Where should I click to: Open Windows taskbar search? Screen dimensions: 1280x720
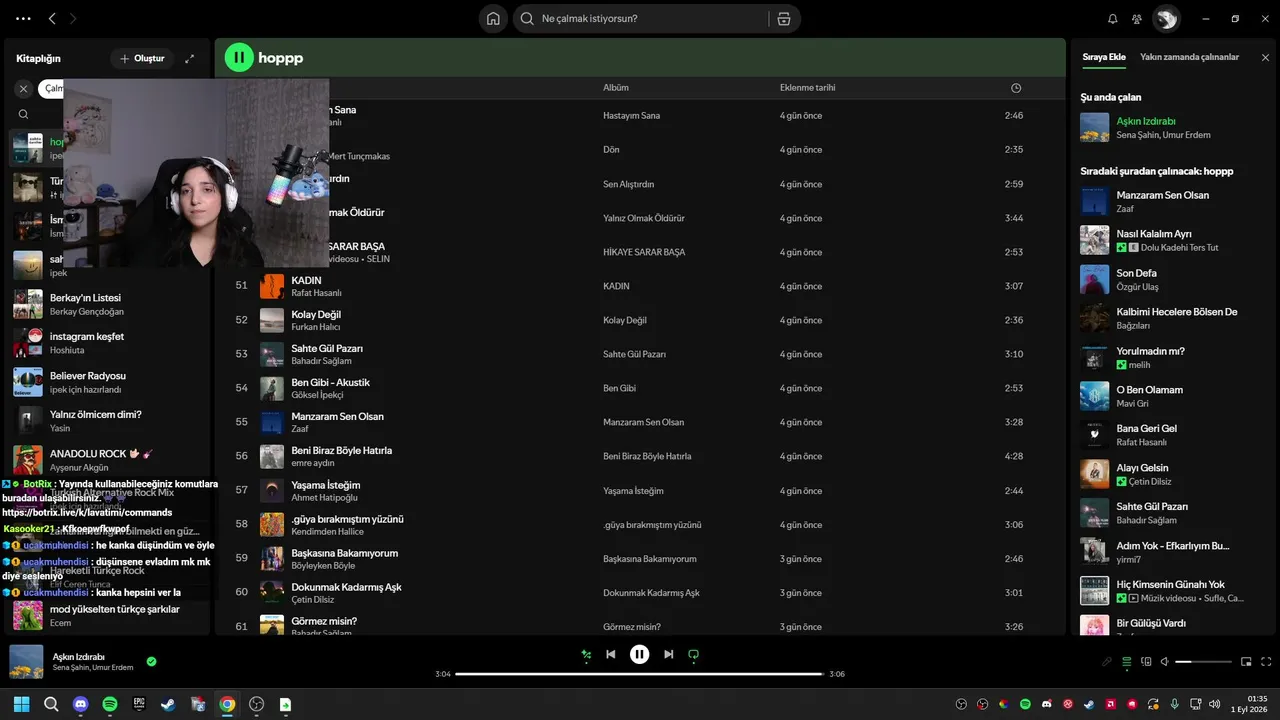51,704
